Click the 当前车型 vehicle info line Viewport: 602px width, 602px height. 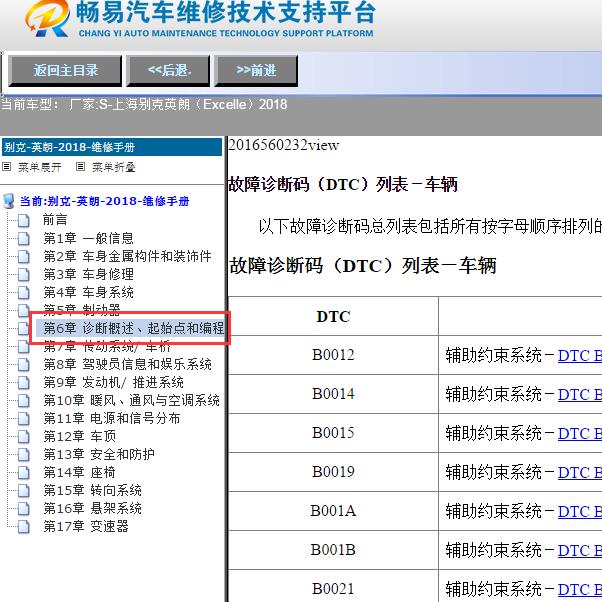(x=144, y=104)
